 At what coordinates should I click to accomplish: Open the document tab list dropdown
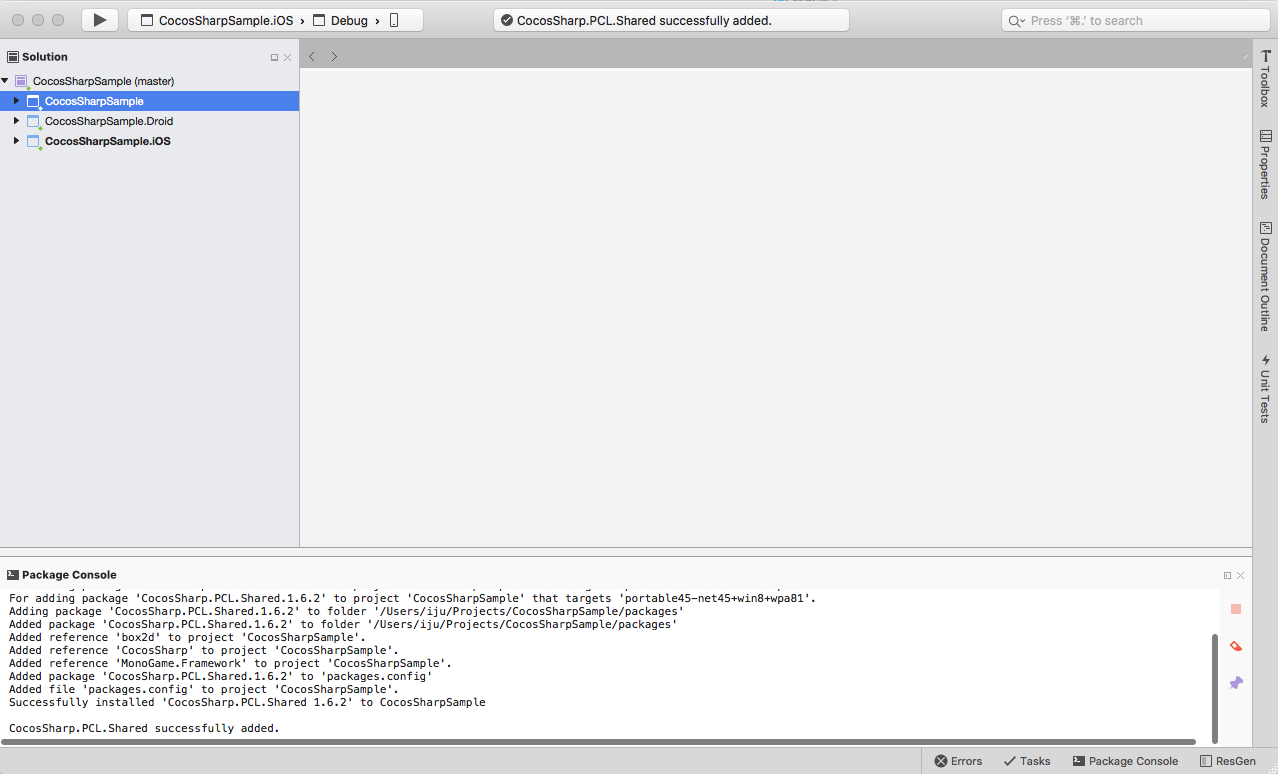[1245, 56]
